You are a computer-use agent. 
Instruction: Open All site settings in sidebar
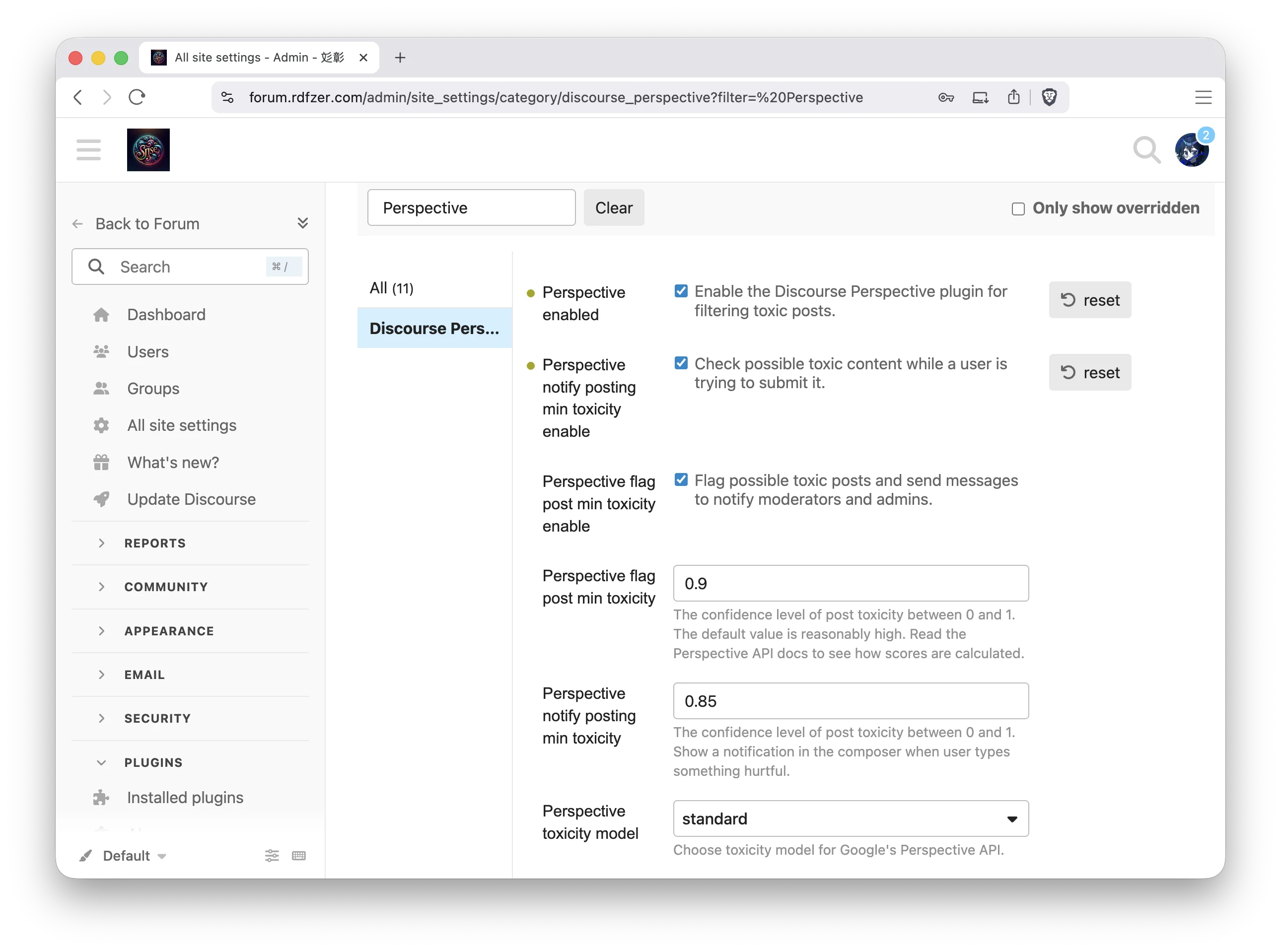click(182, 425)
